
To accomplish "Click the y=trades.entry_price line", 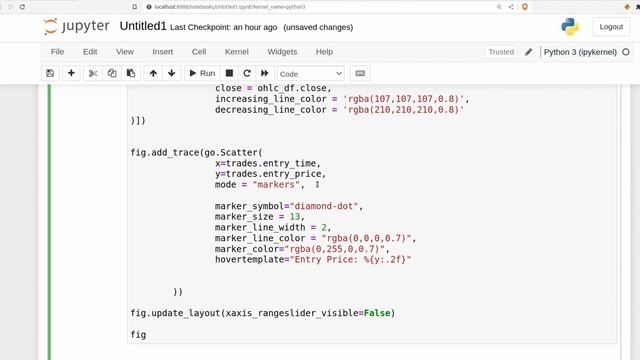I will point(271,174).
